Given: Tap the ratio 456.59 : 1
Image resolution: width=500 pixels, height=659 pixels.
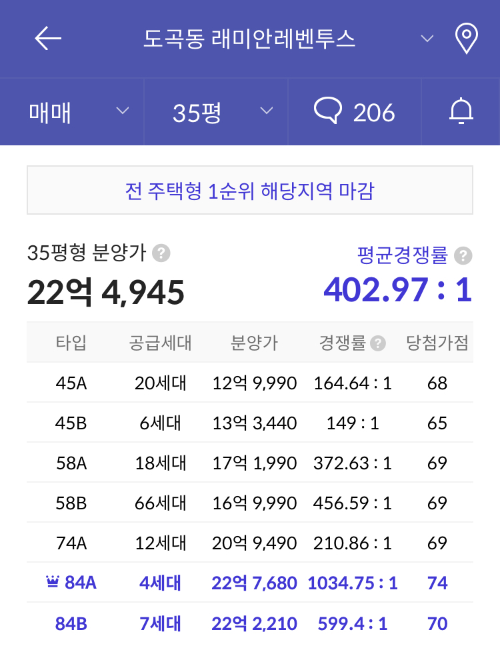Looking at the screenshot, I should pos(353,503).
